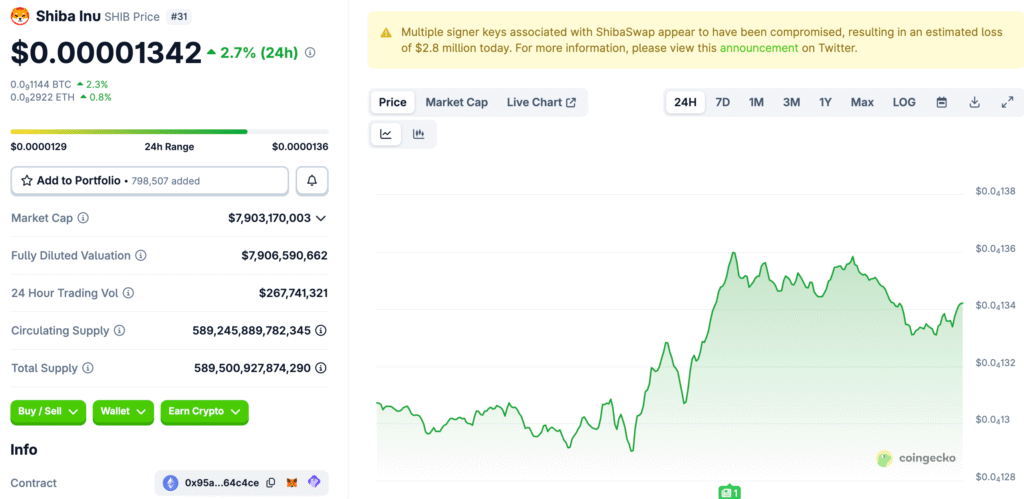
Task: Click the news marker below the chart
Action: point(729,492)
